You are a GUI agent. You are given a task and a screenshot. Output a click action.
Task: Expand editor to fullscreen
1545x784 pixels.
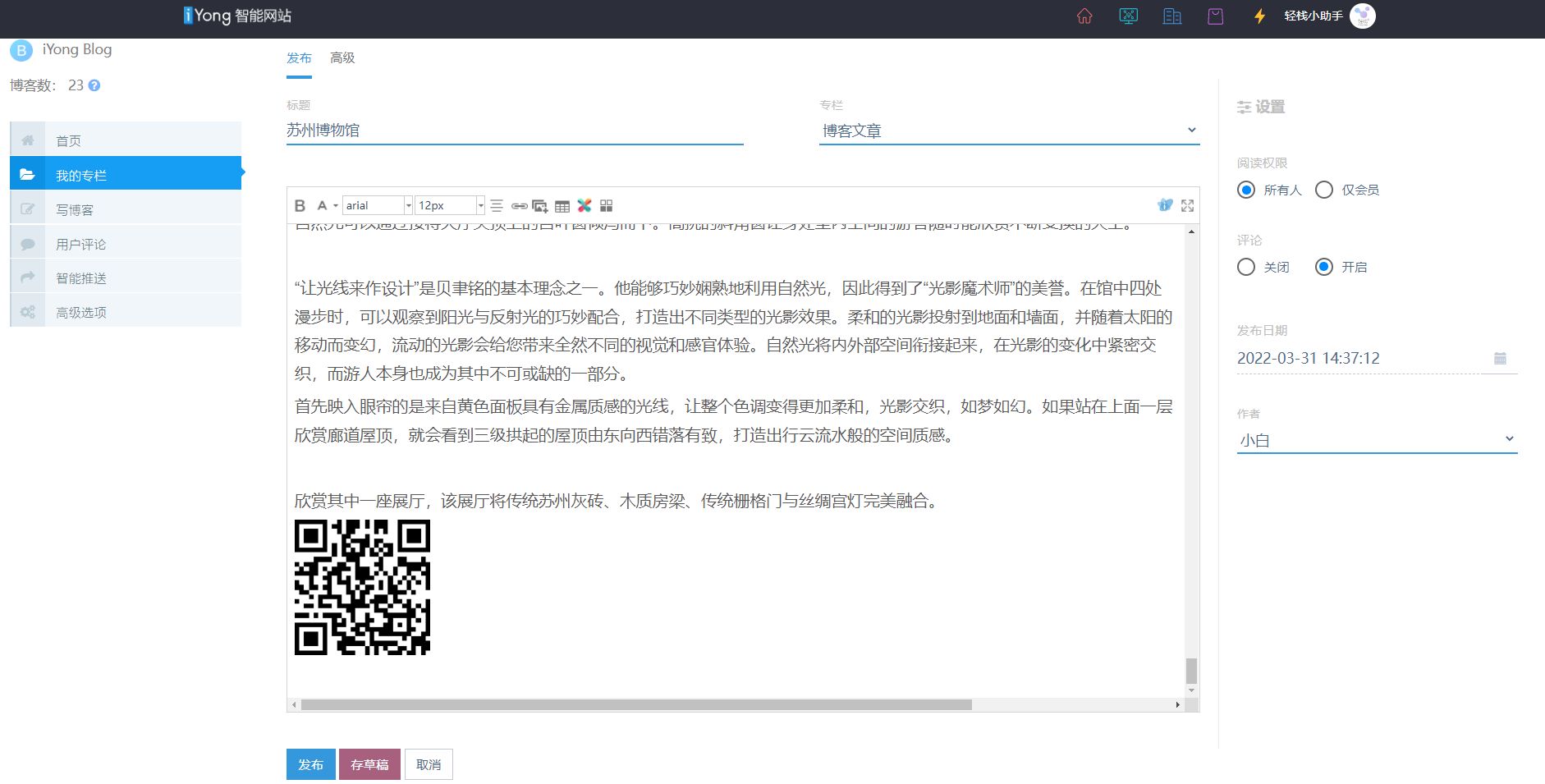tap(1188, 205)
